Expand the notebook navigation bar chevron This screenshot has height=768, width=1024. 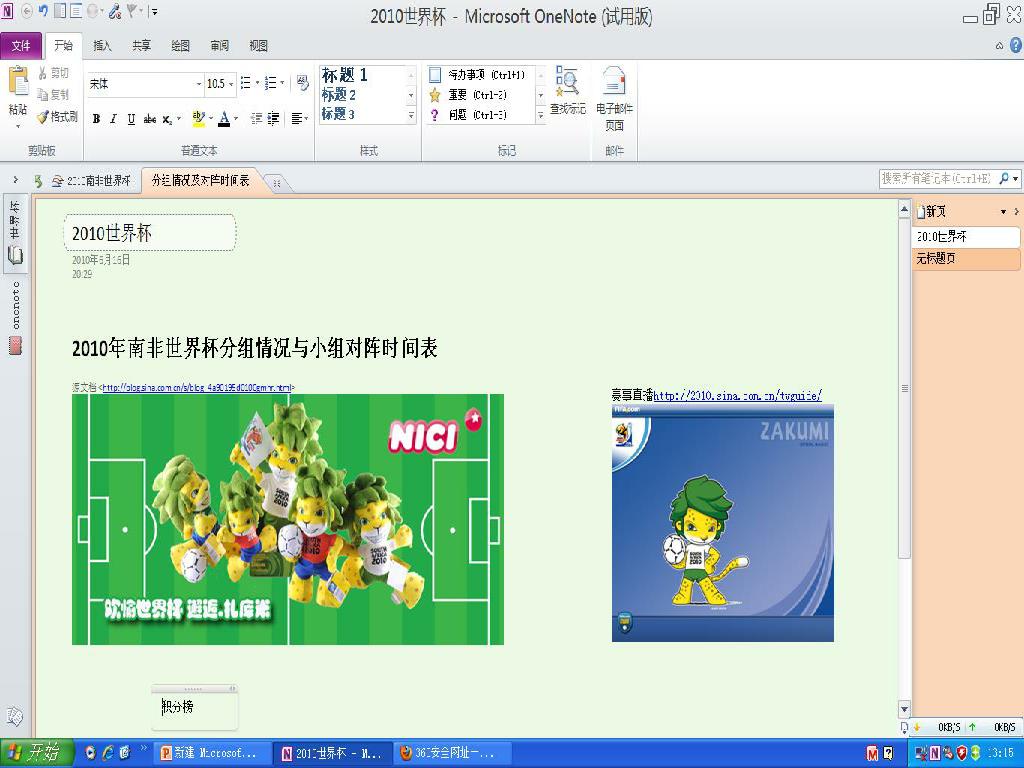click(x=16, y=180)
